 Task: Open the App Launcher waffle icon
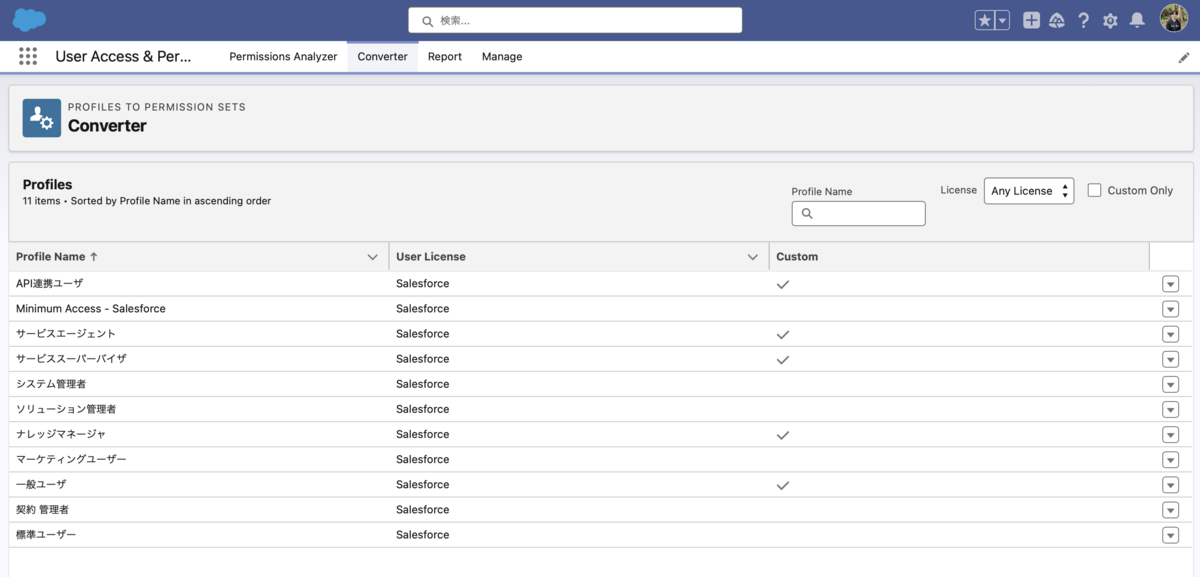point(27,56)
